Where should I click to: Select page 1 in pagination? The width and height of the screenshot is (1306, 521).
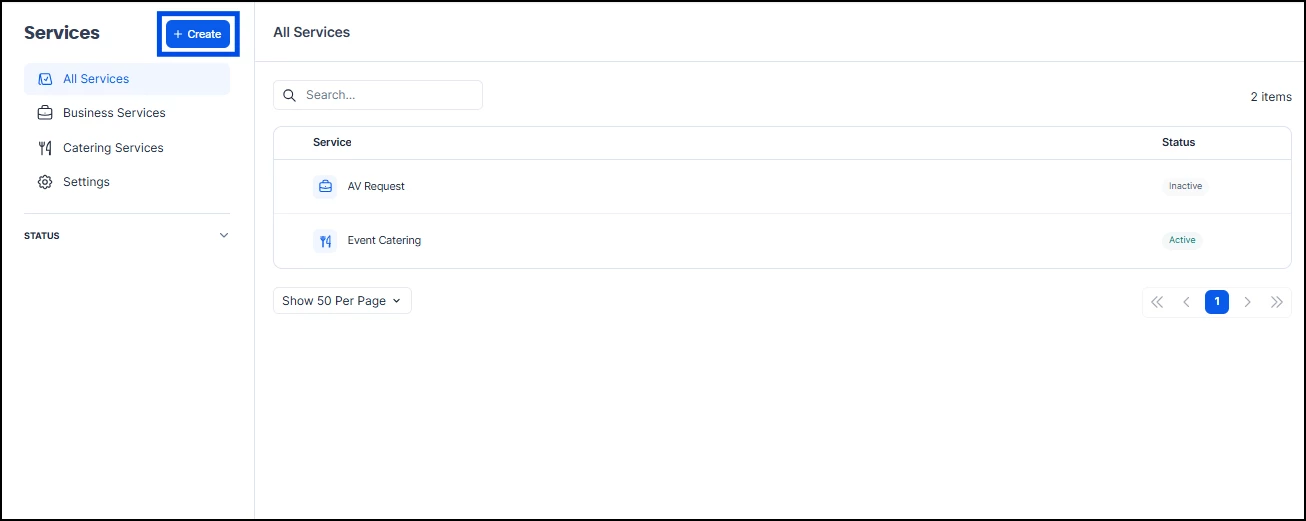point(1217,302)
